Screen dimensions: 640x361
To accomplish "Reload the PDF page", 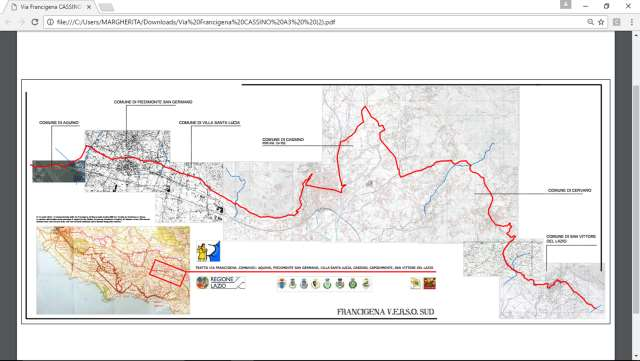I will tap(35, 22).
